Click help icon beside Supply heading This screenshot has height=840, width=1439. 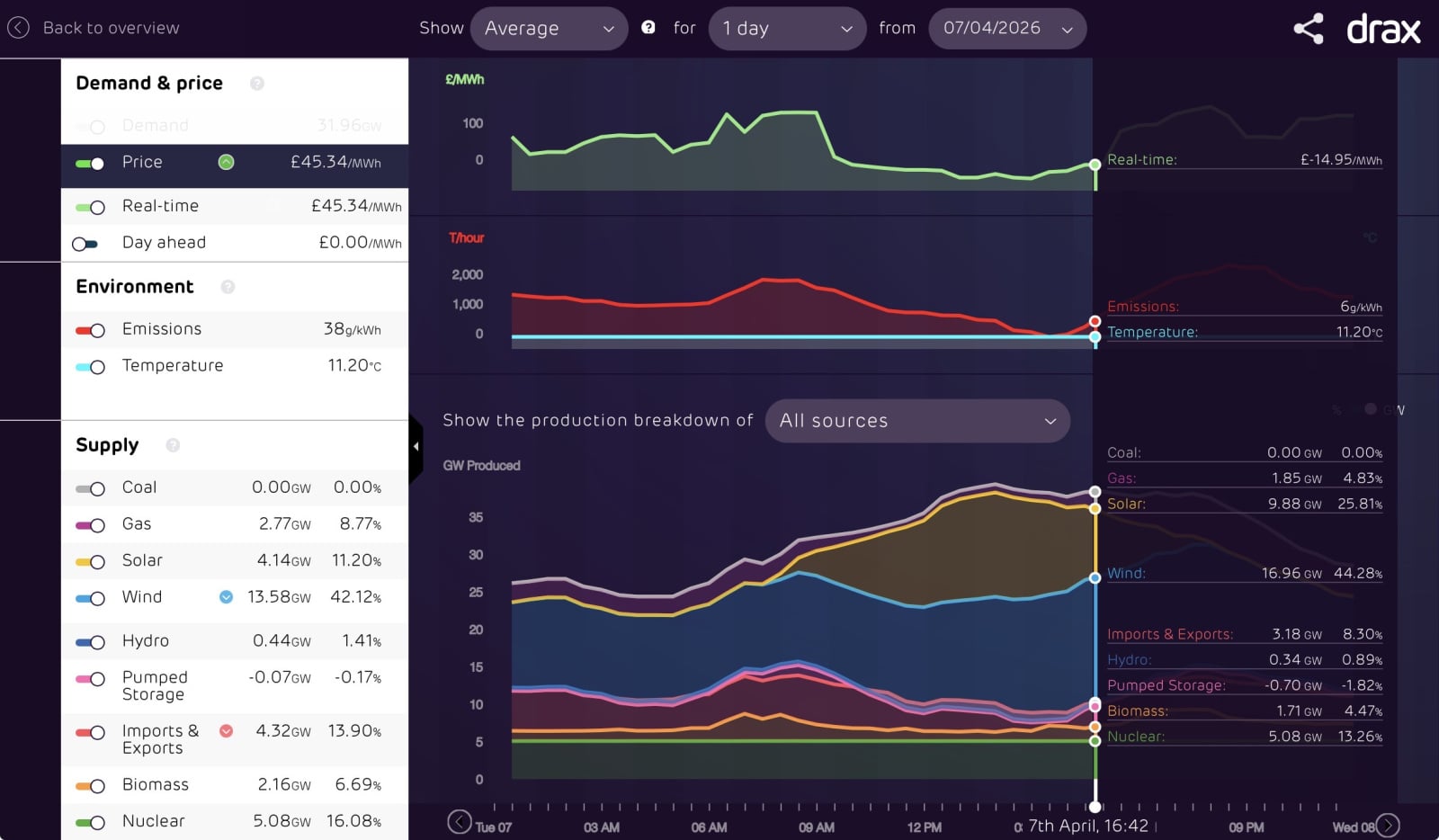click(173, 445)
